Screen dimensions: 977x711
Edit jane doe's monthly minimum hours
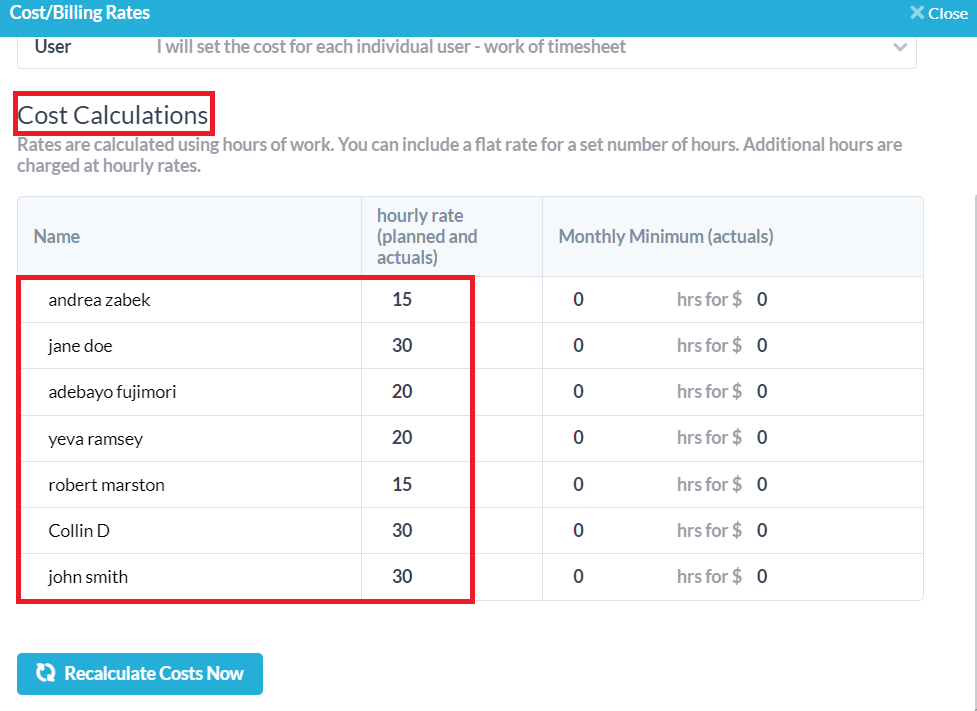coord(577,345)
